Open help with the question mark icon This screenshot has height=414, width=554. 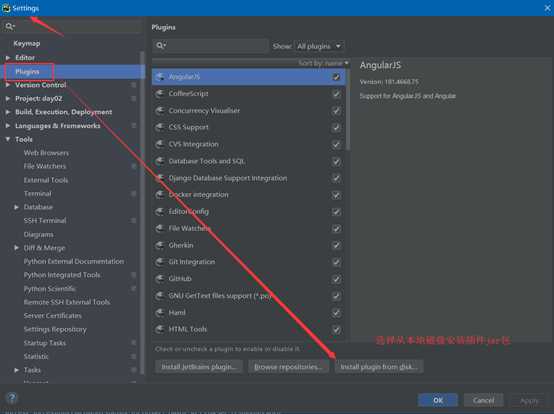coord(12,399)
